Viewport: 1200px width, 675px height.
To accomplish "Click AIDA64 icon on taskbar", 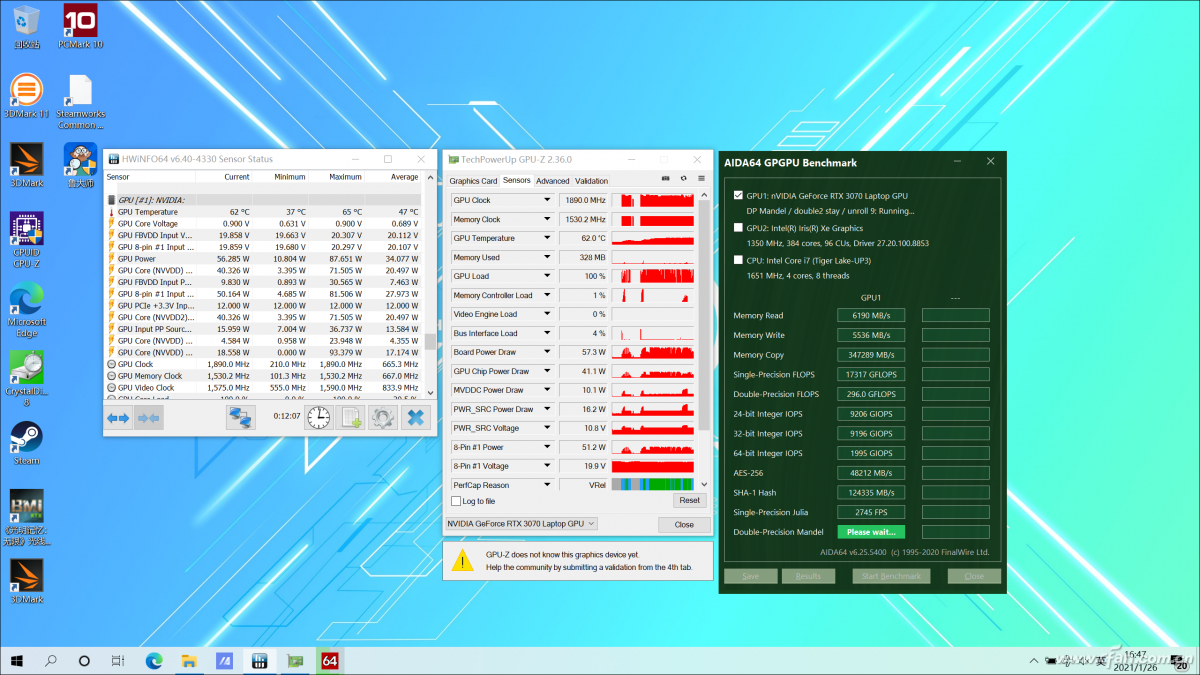I will (x=329, y=661).
